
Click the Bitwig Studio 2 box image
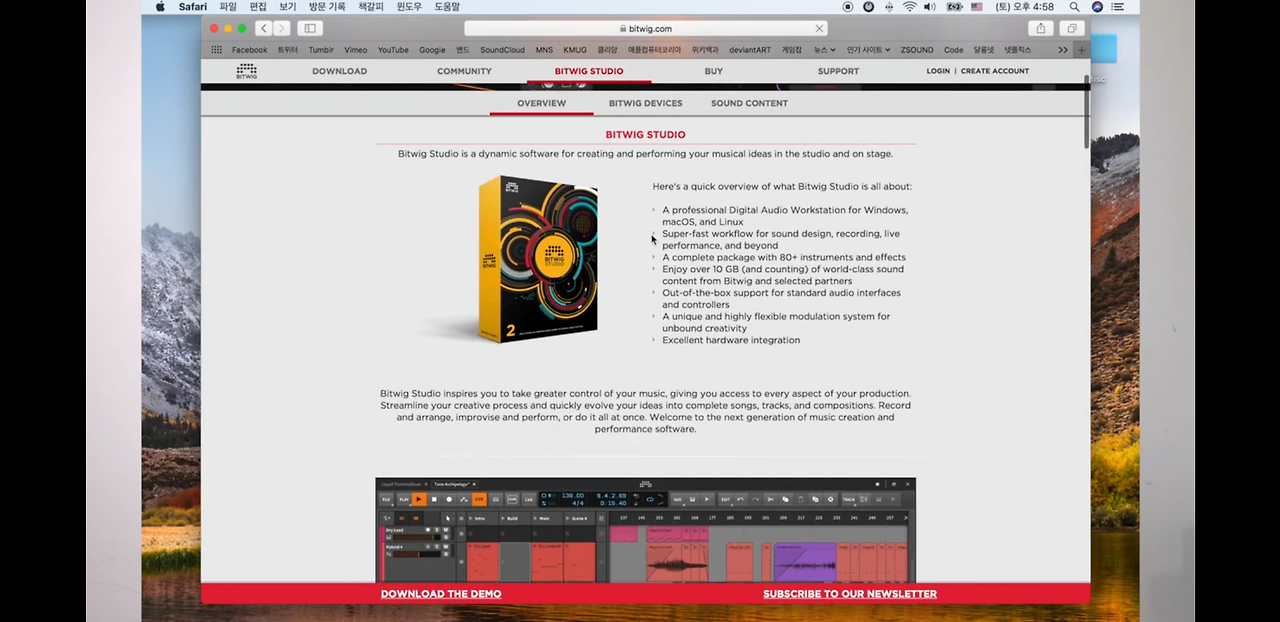point(538,260)
